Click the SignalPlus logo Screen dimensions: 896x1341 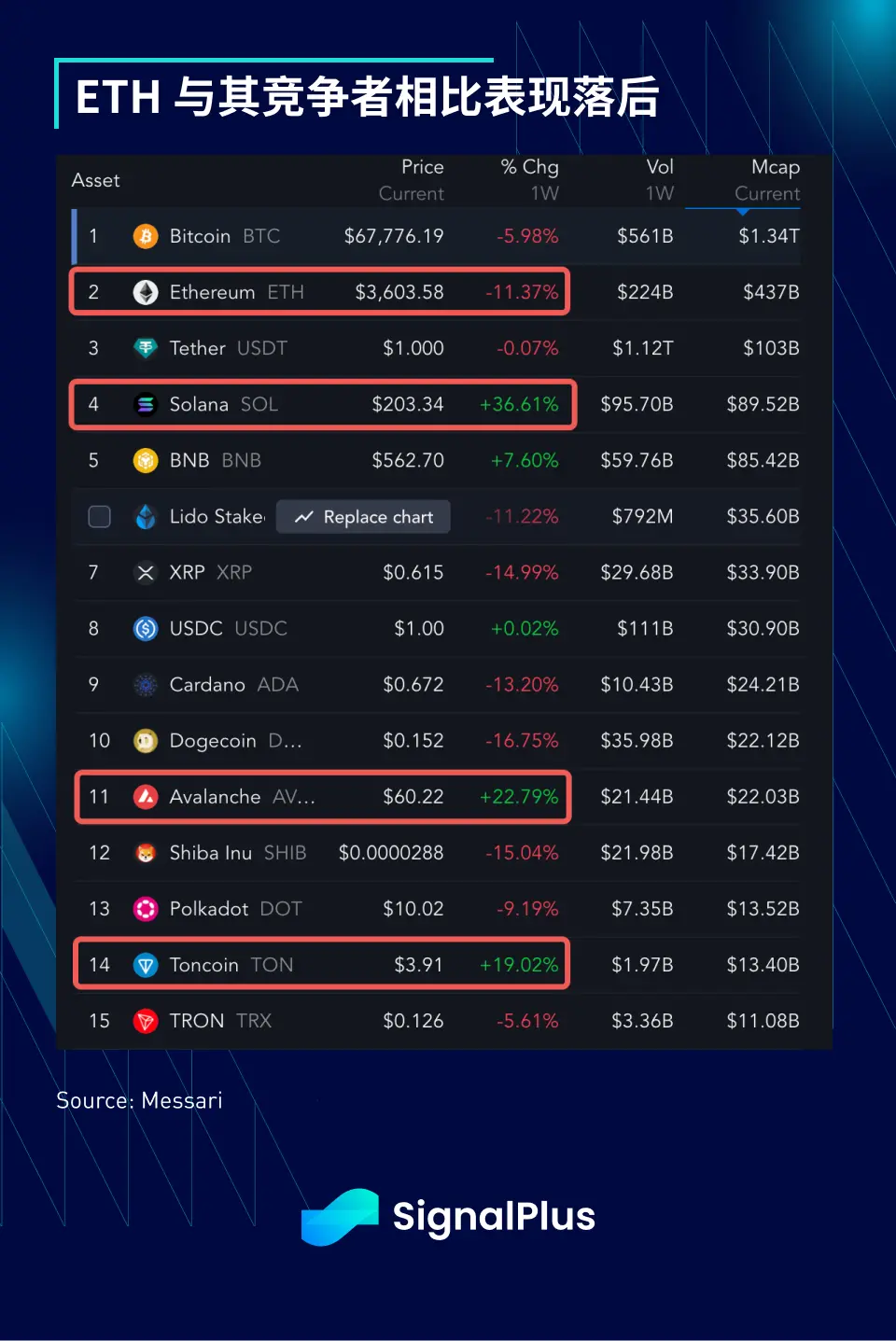click(448, 1216)
